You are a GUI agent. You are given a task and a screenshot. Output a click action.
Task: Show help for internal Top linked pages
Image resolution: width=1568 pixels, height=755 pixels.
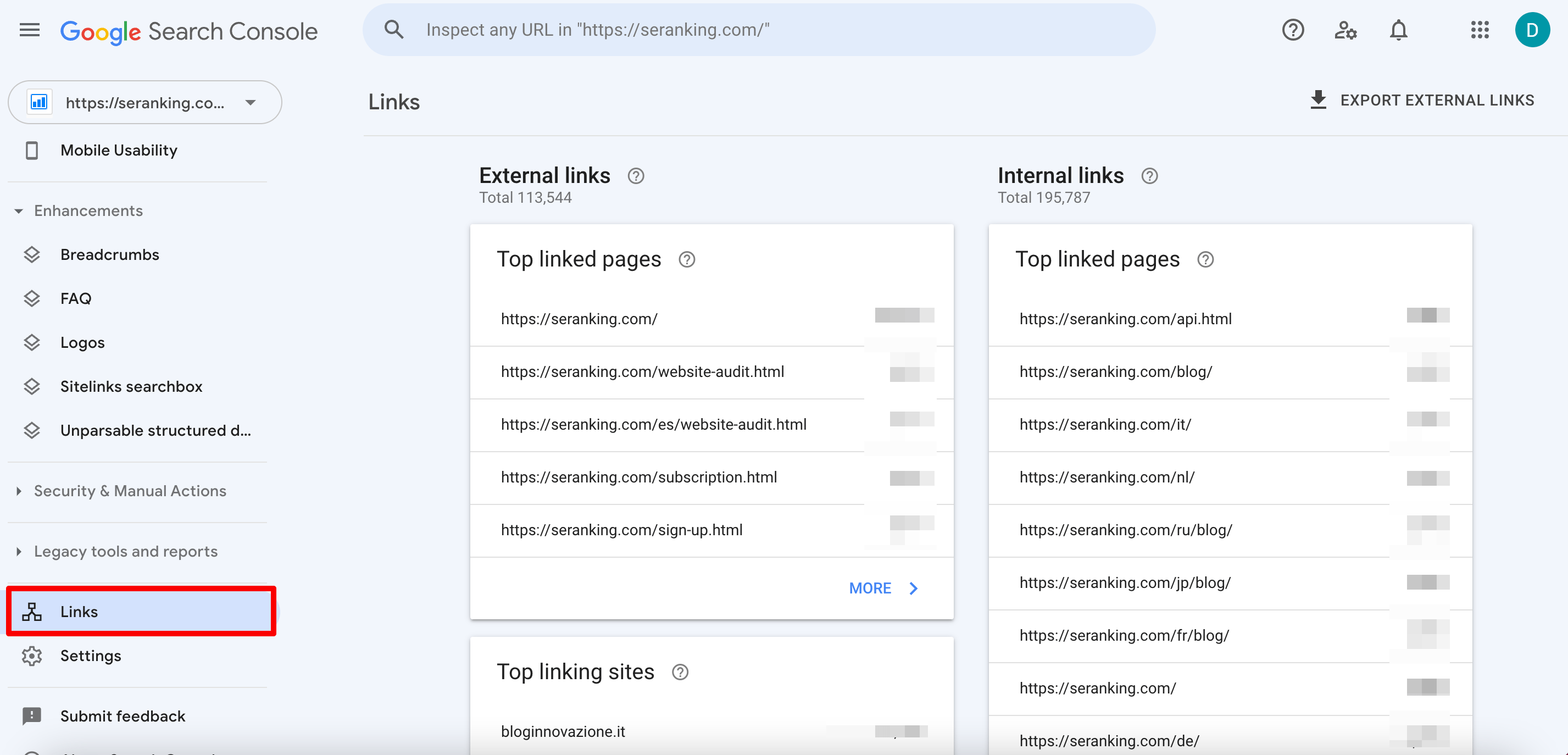click(x=1205, y=259)
